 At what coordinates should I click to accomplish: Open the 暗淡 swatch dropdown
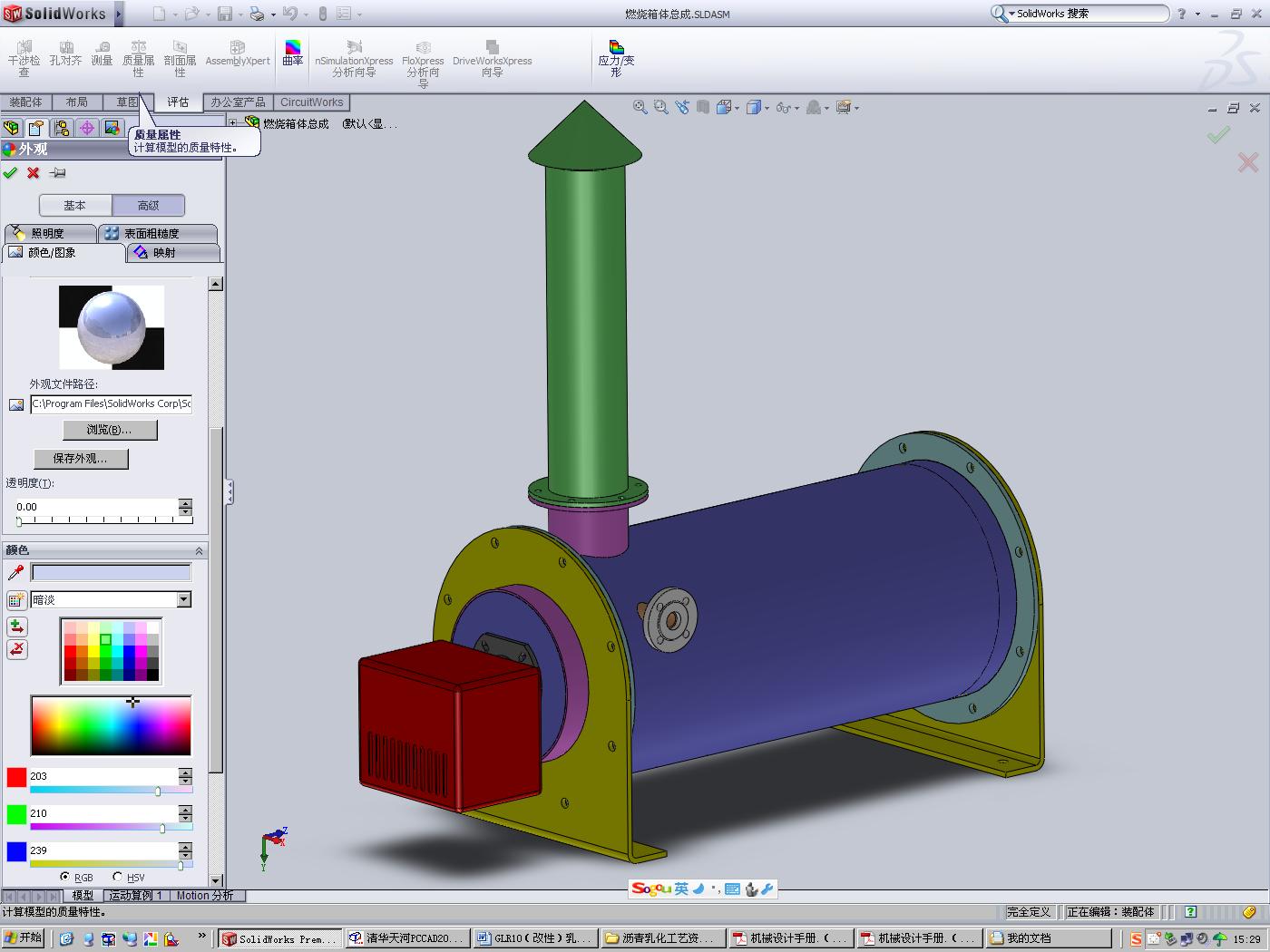pyautogui.click(x=184, y=599)
